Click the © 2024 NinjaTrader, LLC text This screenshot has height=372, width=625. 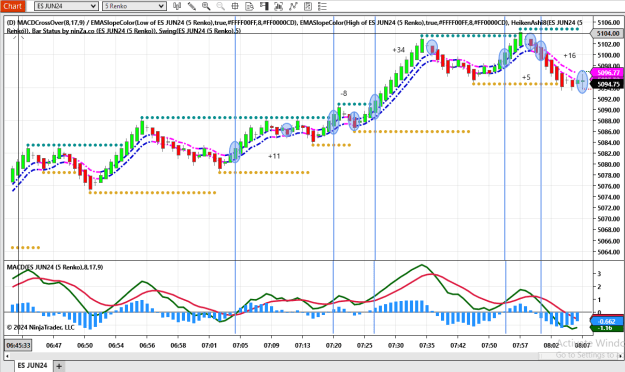pyautogui.click(x=41, y=327)
